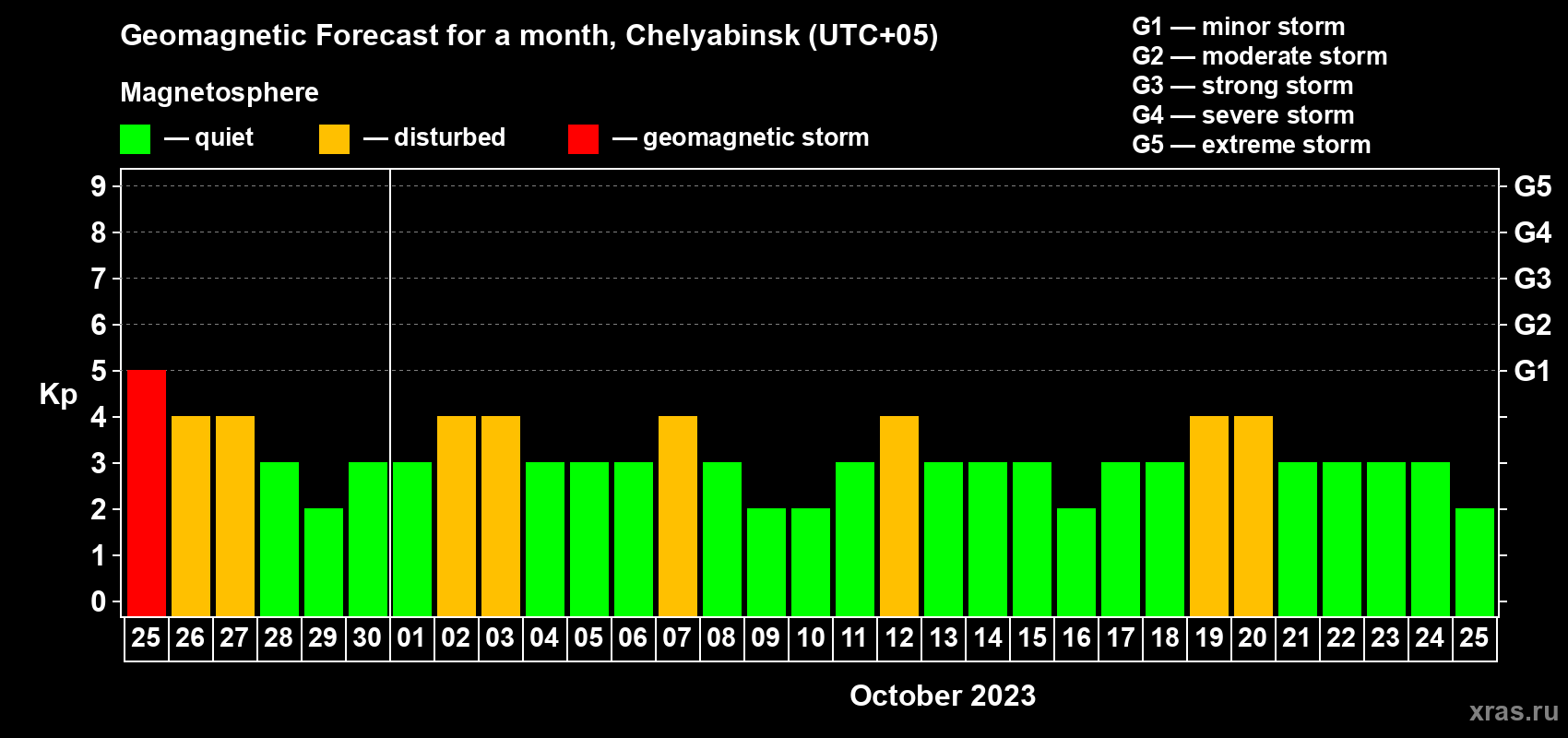Click the date label 30 on the axis
Screen dimensions: 1568x738
pos(367,638)
